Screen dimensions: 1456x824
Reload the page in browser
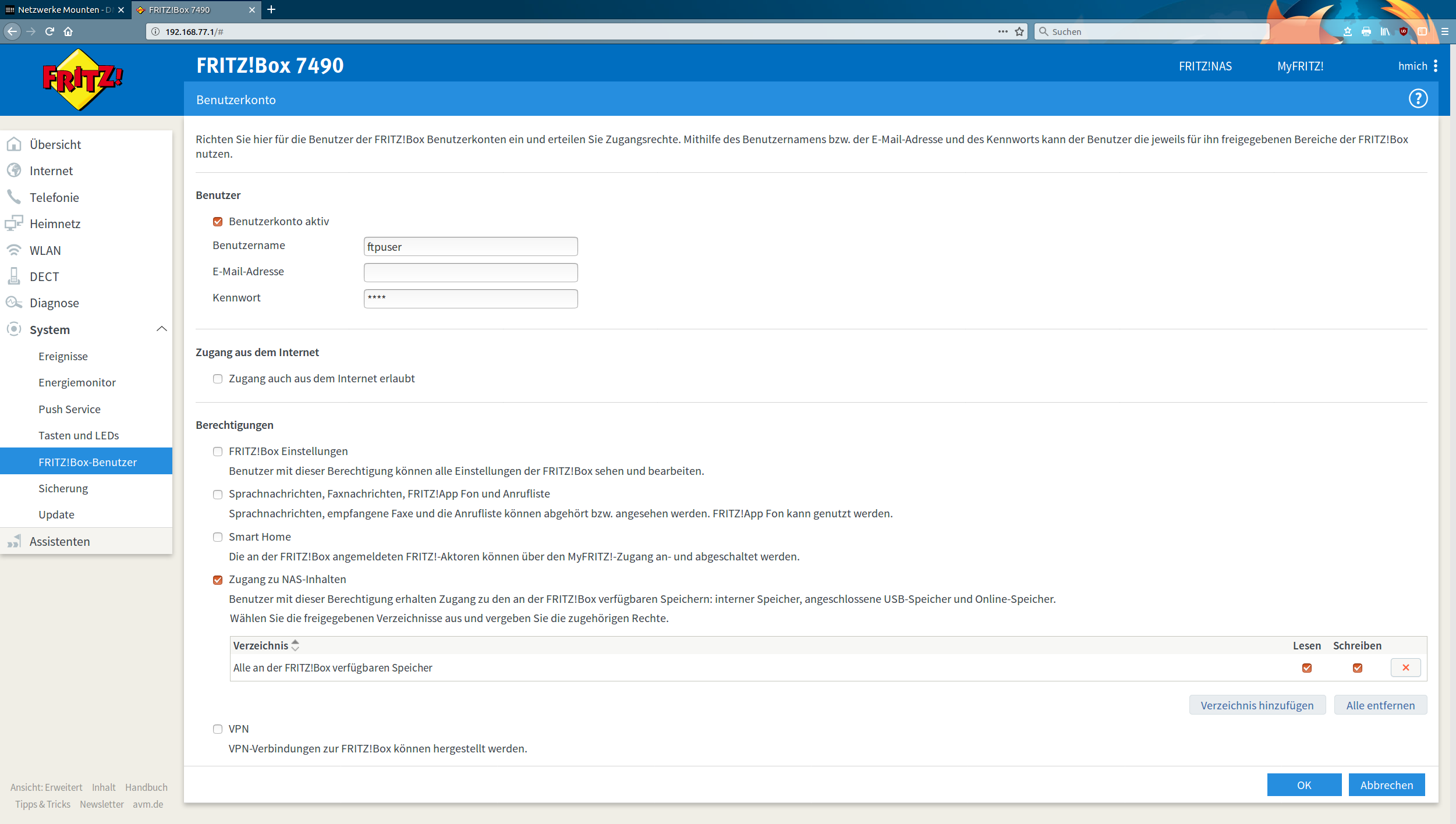(x=49, y=31)
